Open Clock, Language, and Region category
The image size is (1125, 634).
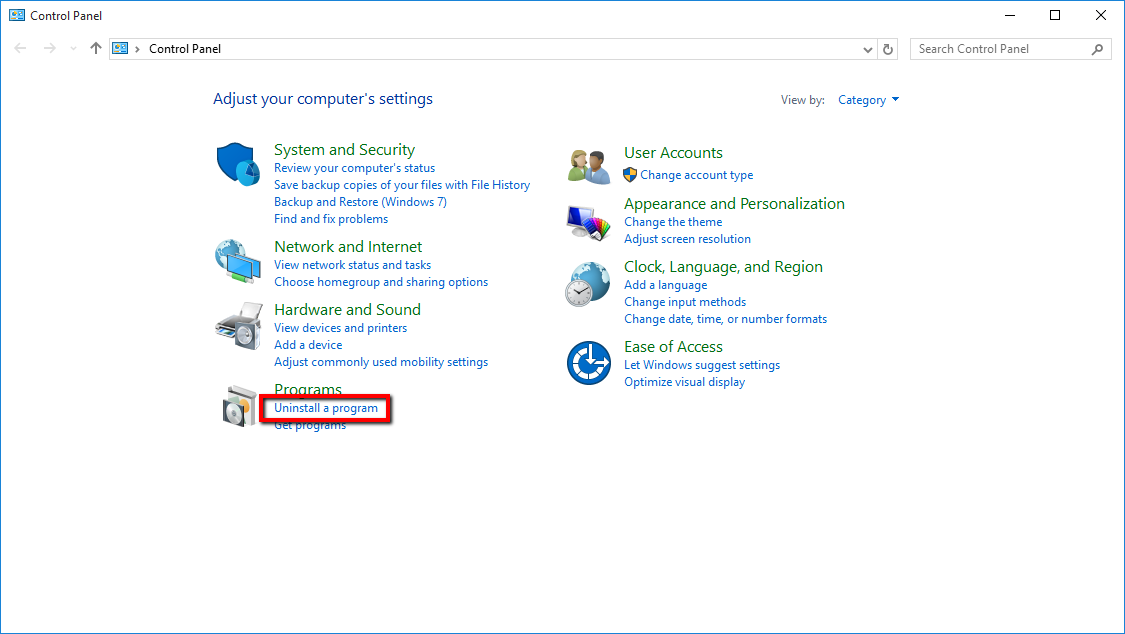coord(723,267)
